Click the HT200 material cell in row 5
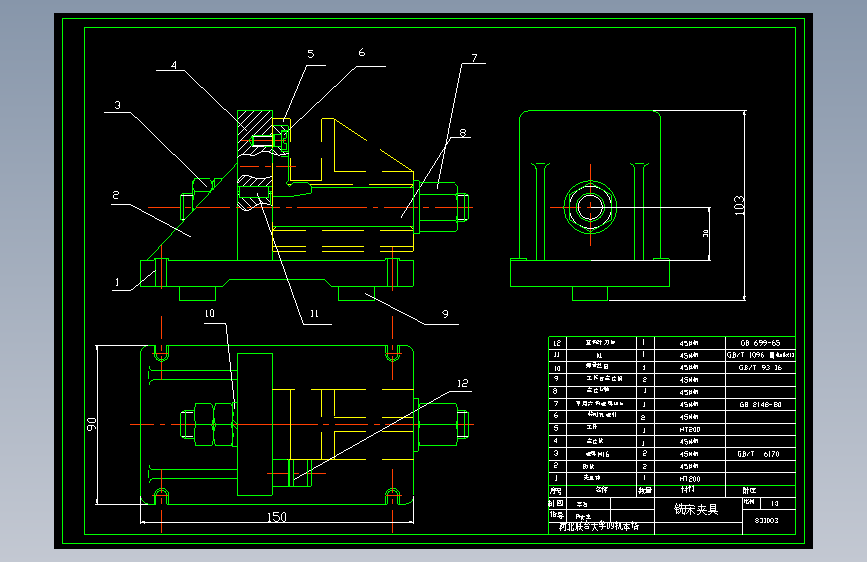 tap(690, 429)
